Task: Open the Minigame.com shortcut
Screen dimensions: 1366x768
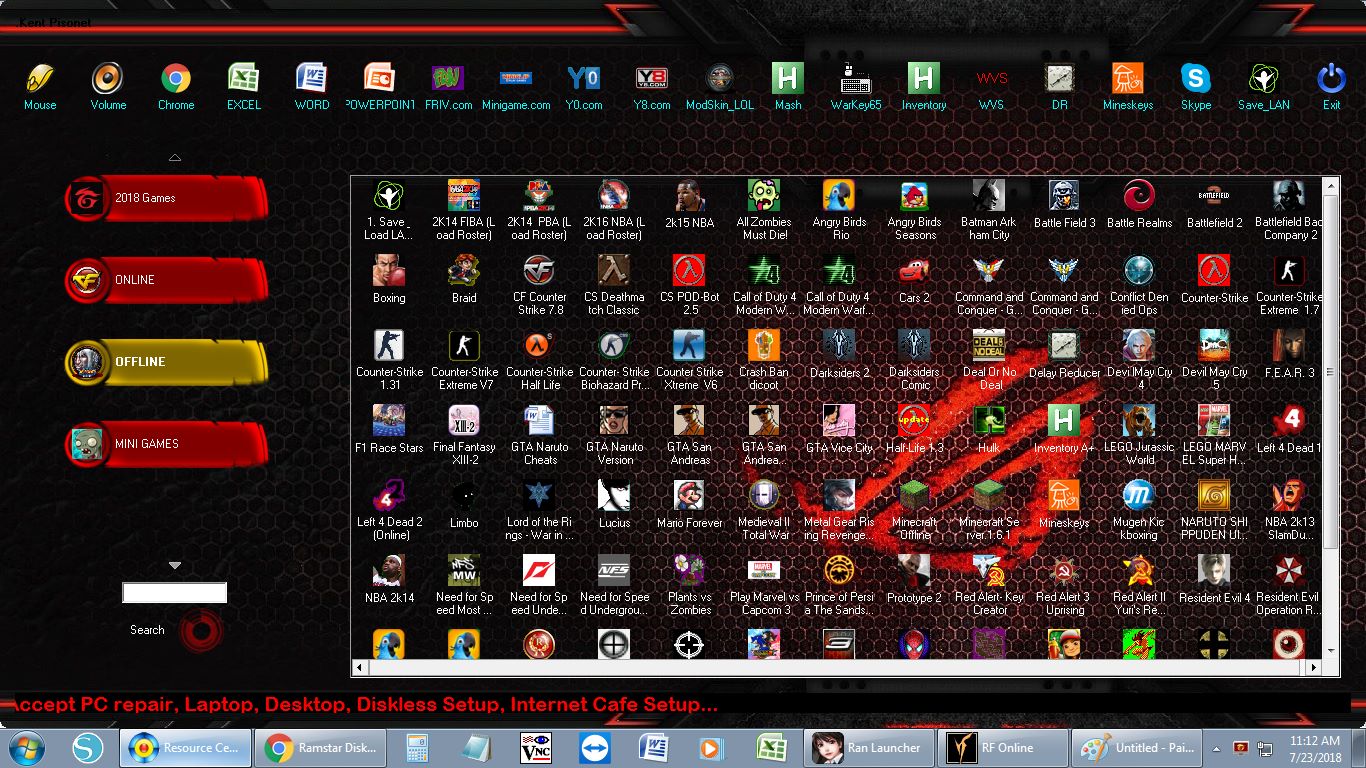Action: (x=516, y=86)
